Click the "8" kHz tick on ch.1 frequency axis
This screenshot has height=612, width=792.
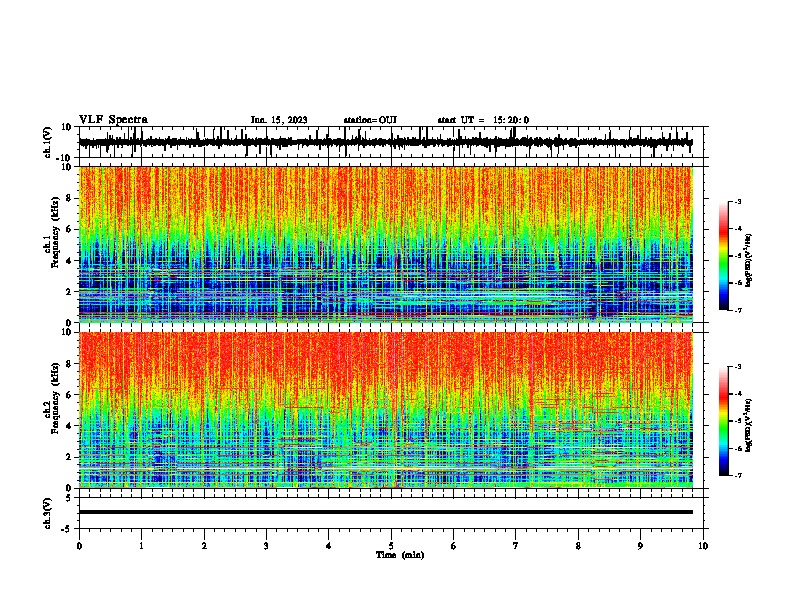pos(69,198)
